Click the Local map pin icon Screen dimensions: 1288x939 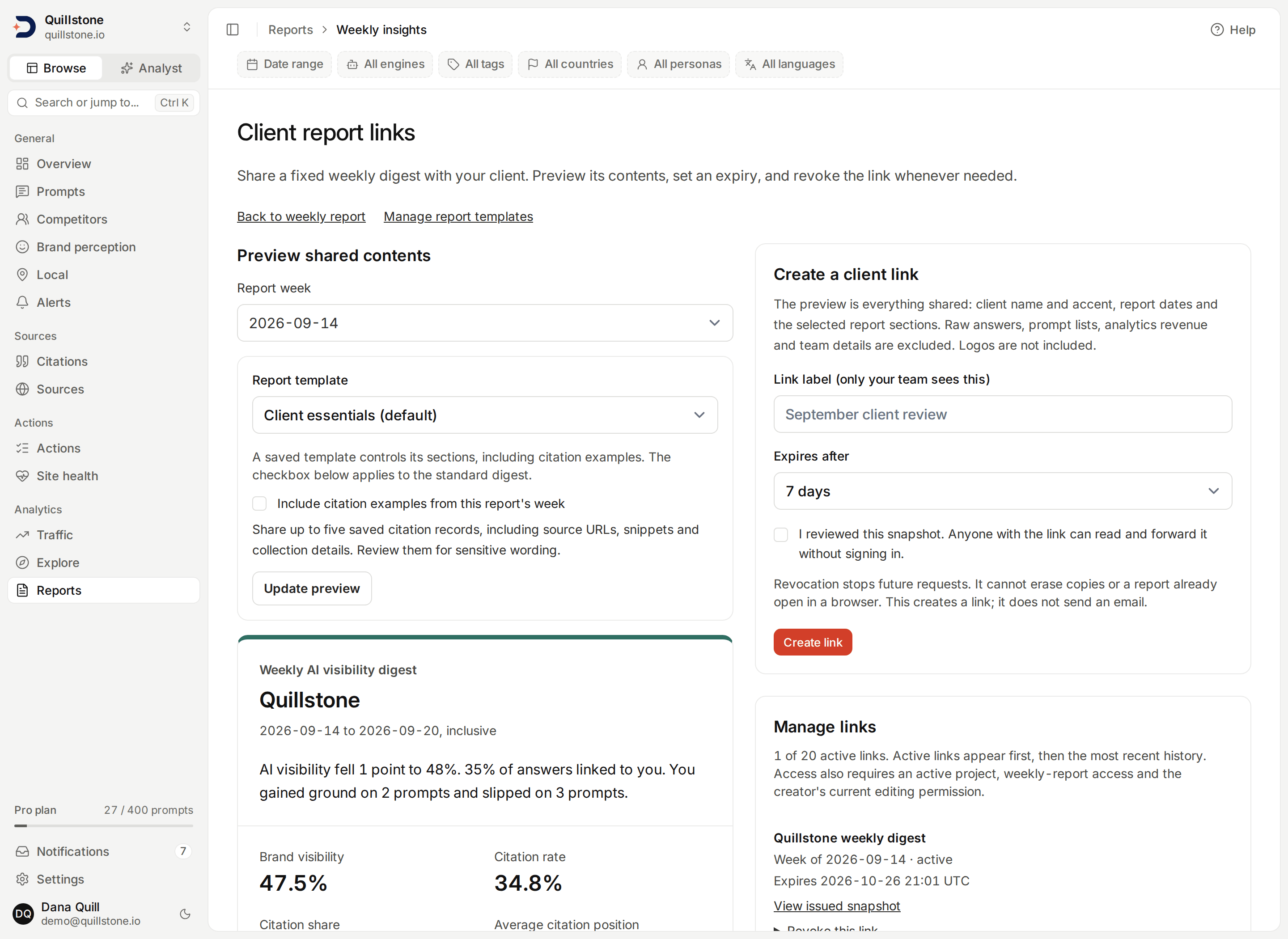coord(22,275)
